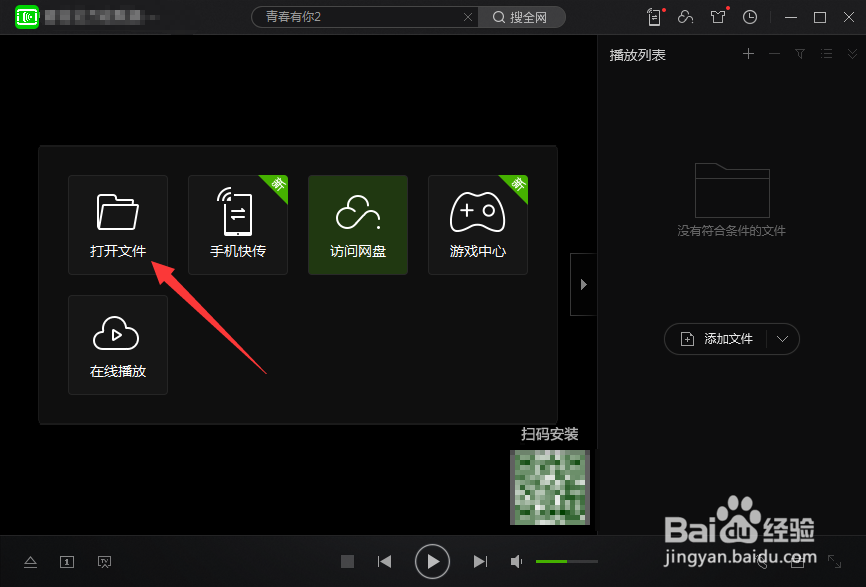Open the 访问网盘 cloud drive tile
Screen dimensions: 866x587
[x=358, y=225]
